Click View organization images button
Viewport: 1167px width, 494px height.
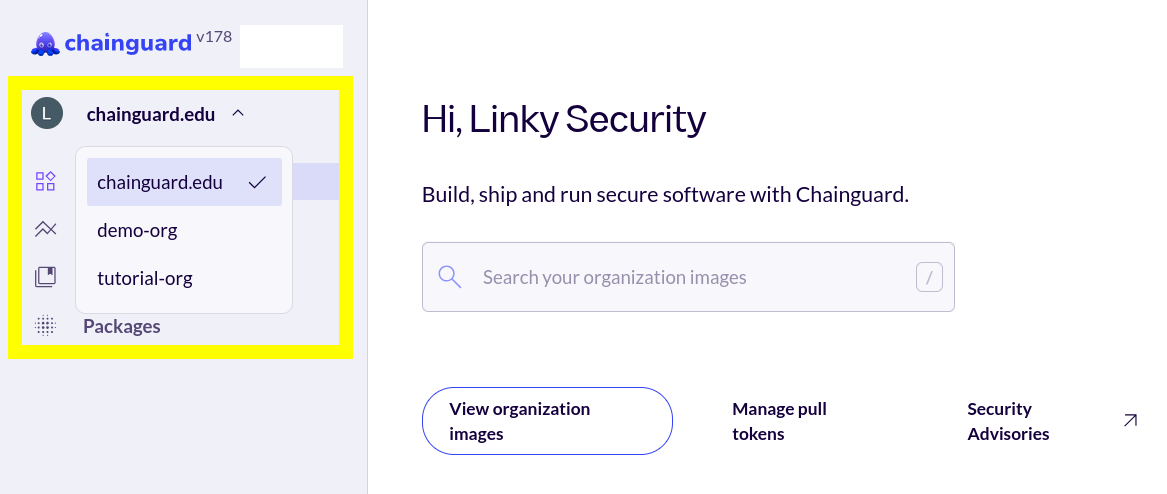[547, 421]
